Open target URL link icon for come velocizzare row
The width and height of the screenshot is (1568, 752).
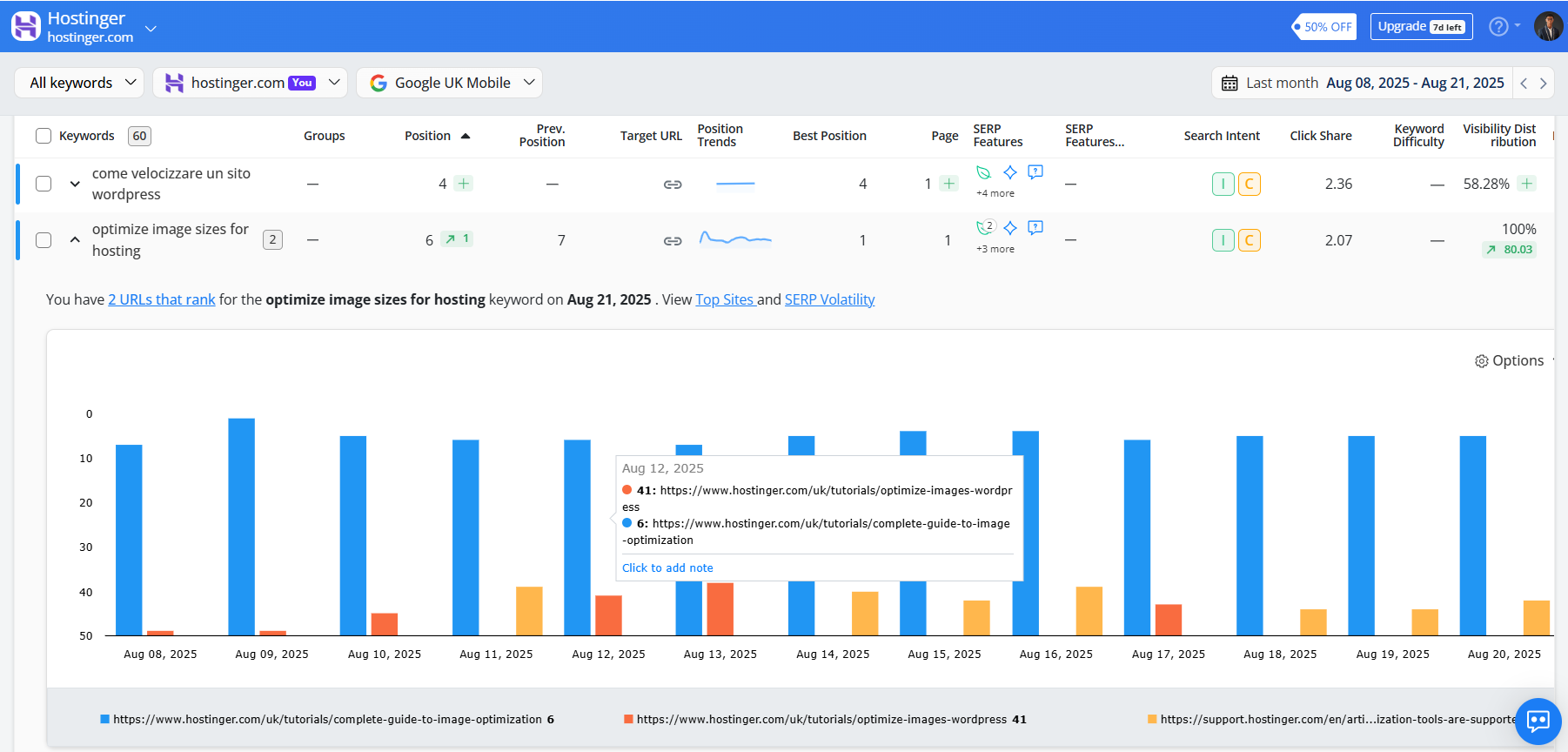(x=673, y=185)
